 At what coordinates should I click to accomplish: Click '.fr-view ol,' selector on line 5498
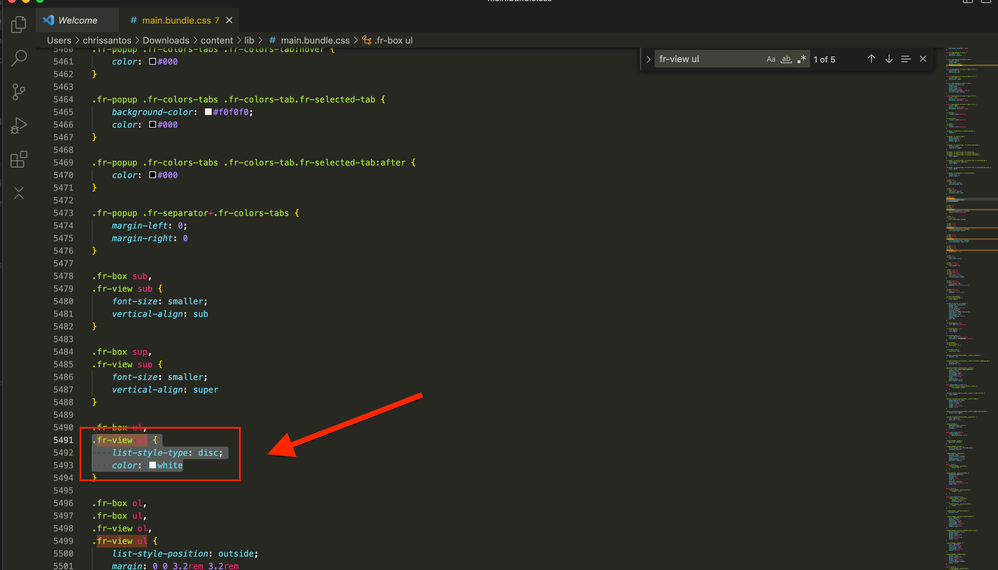[x=122, y=529]
